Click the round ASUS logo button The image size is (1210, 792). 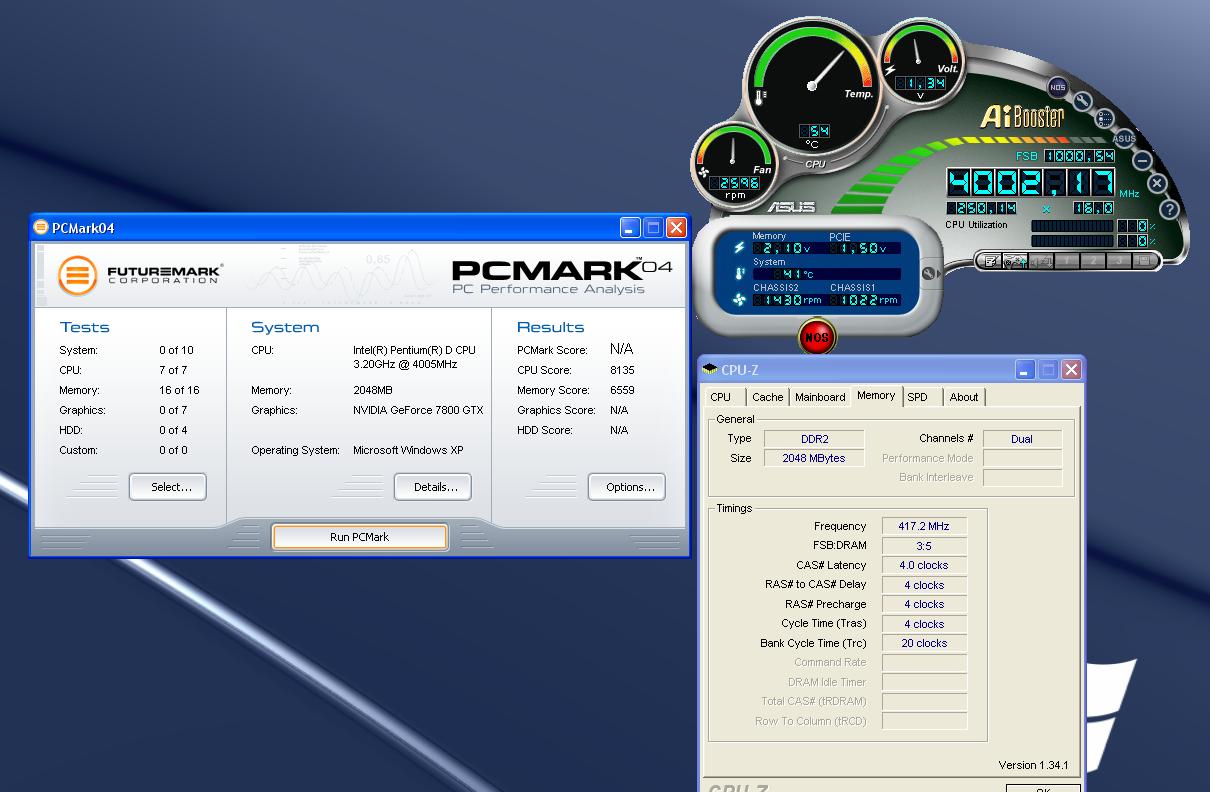click(x=1124, y=138)
